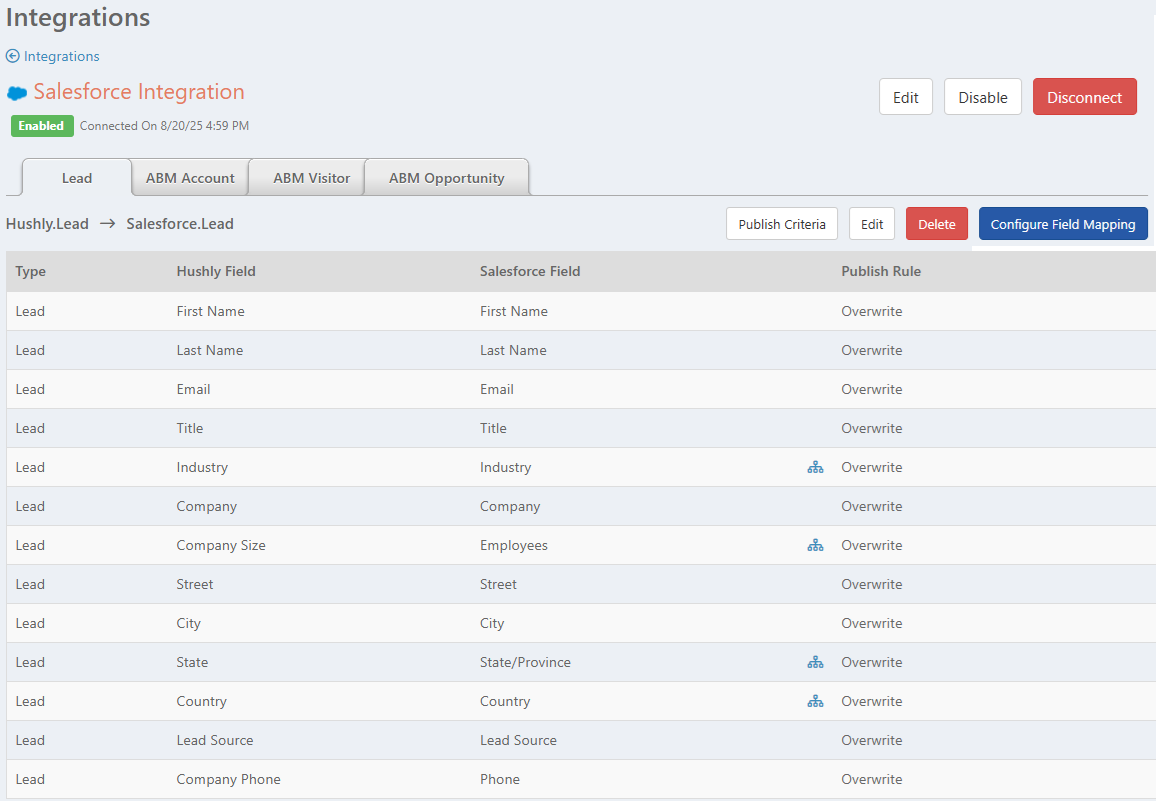Select the Hushly Field cell 'State'
Screen dimensions: 1156x801
192,662
